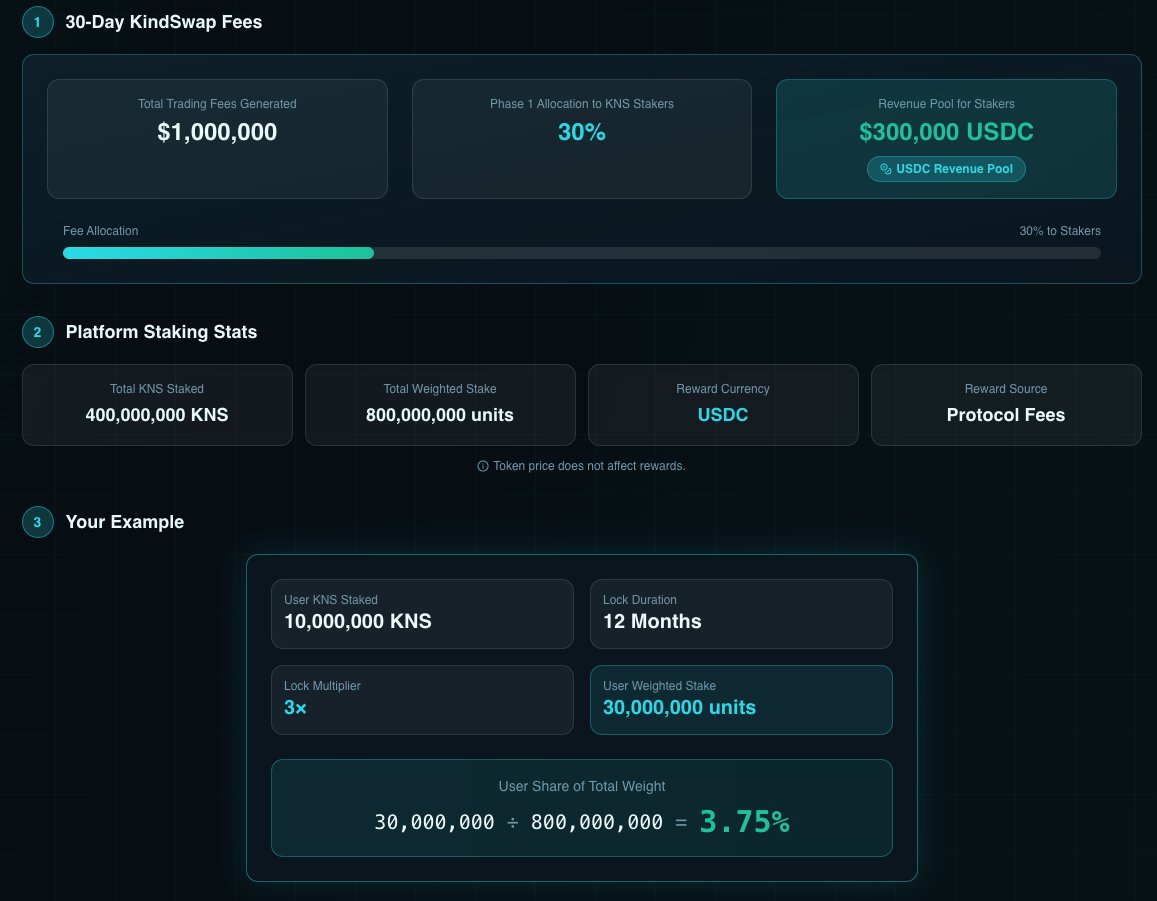Click the Revenue Pool for Stakers label
This screenshot has height=901, width=1157.
pos(946,104)
